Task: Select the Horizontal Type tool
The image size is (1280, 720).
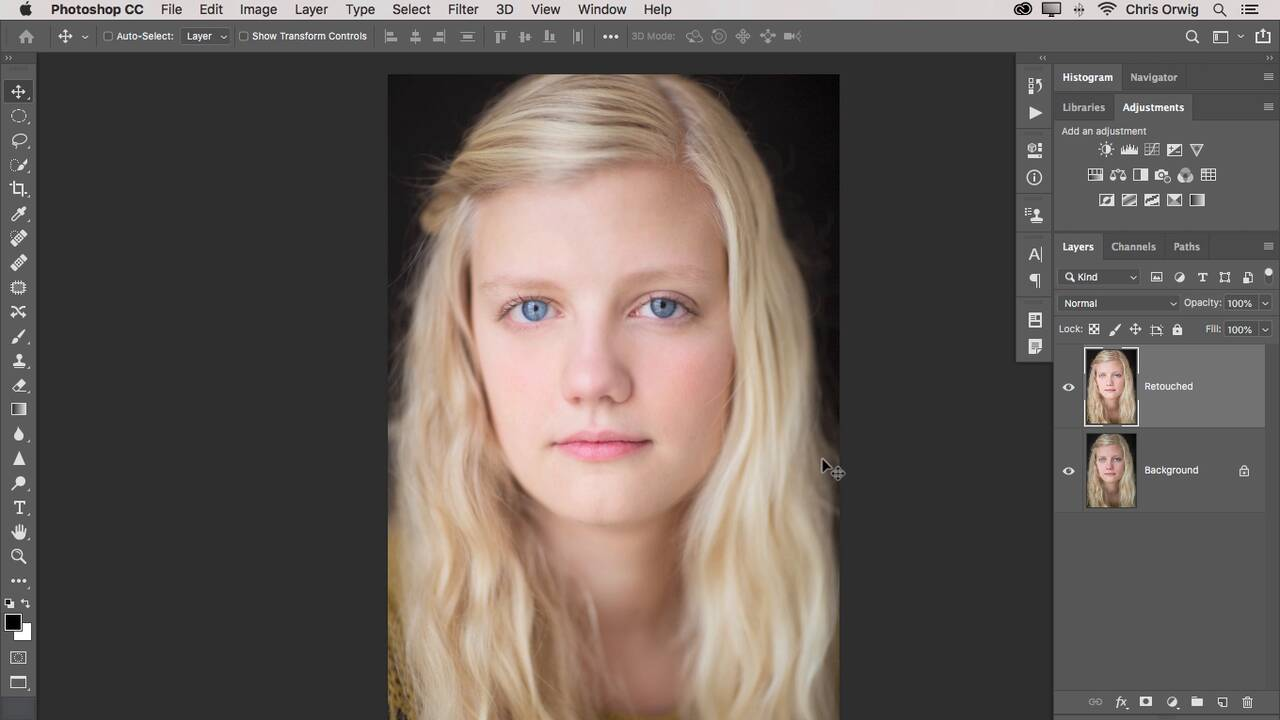Action: tap(19, 507)
